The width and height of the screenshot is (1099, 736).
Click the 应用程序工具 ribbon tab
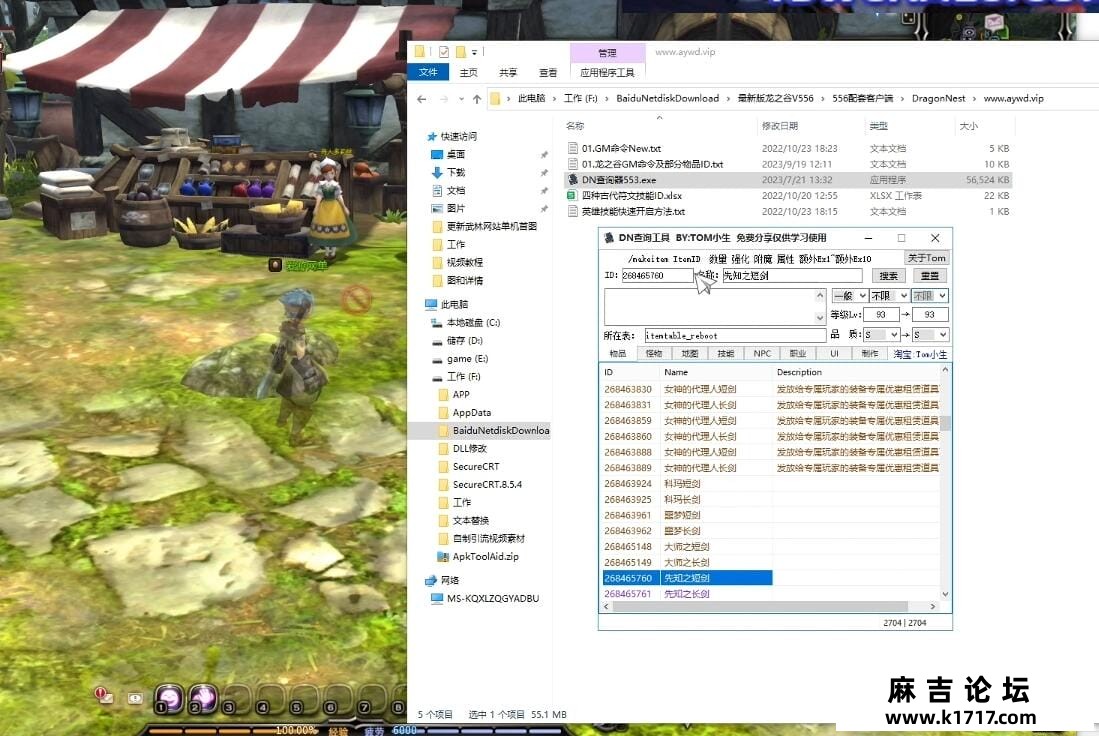[x=607, y=72]
